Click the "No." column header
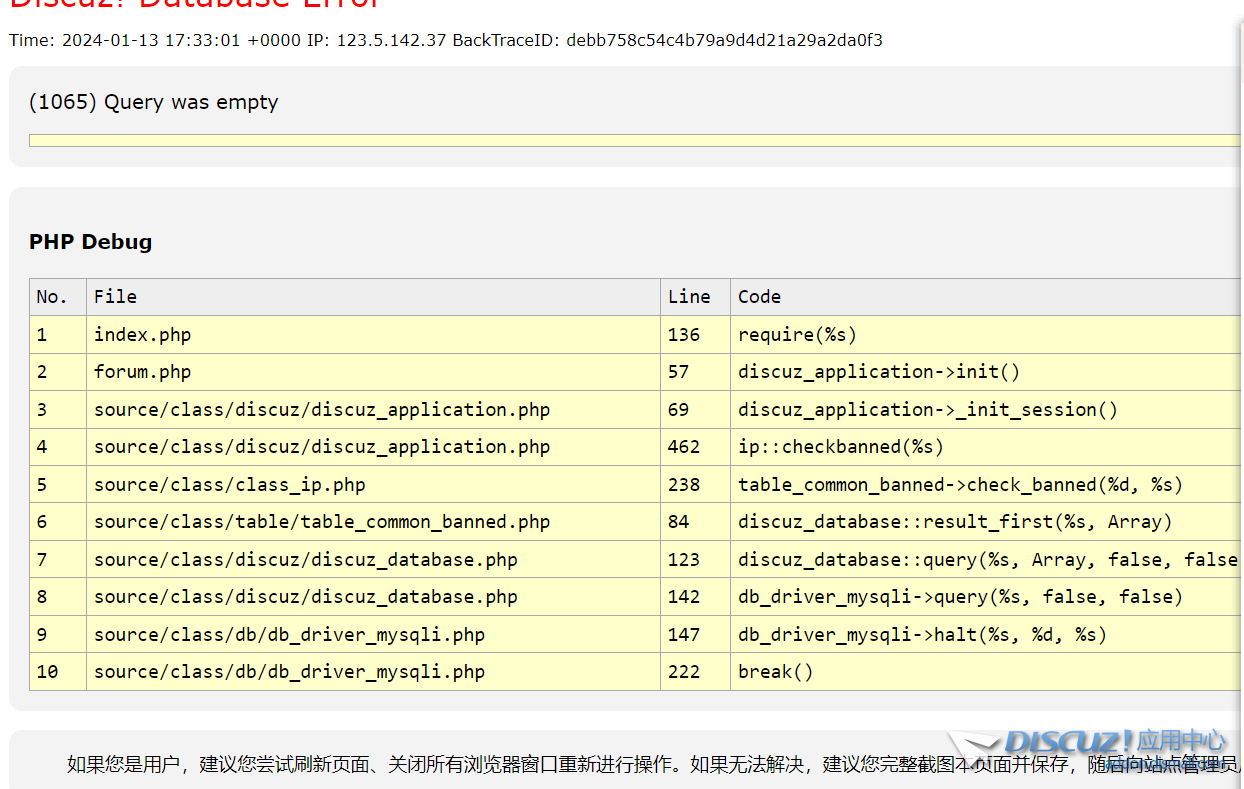Image resolution: width=1244 pixels, height=789 pixels. click(x=52, y=297)
